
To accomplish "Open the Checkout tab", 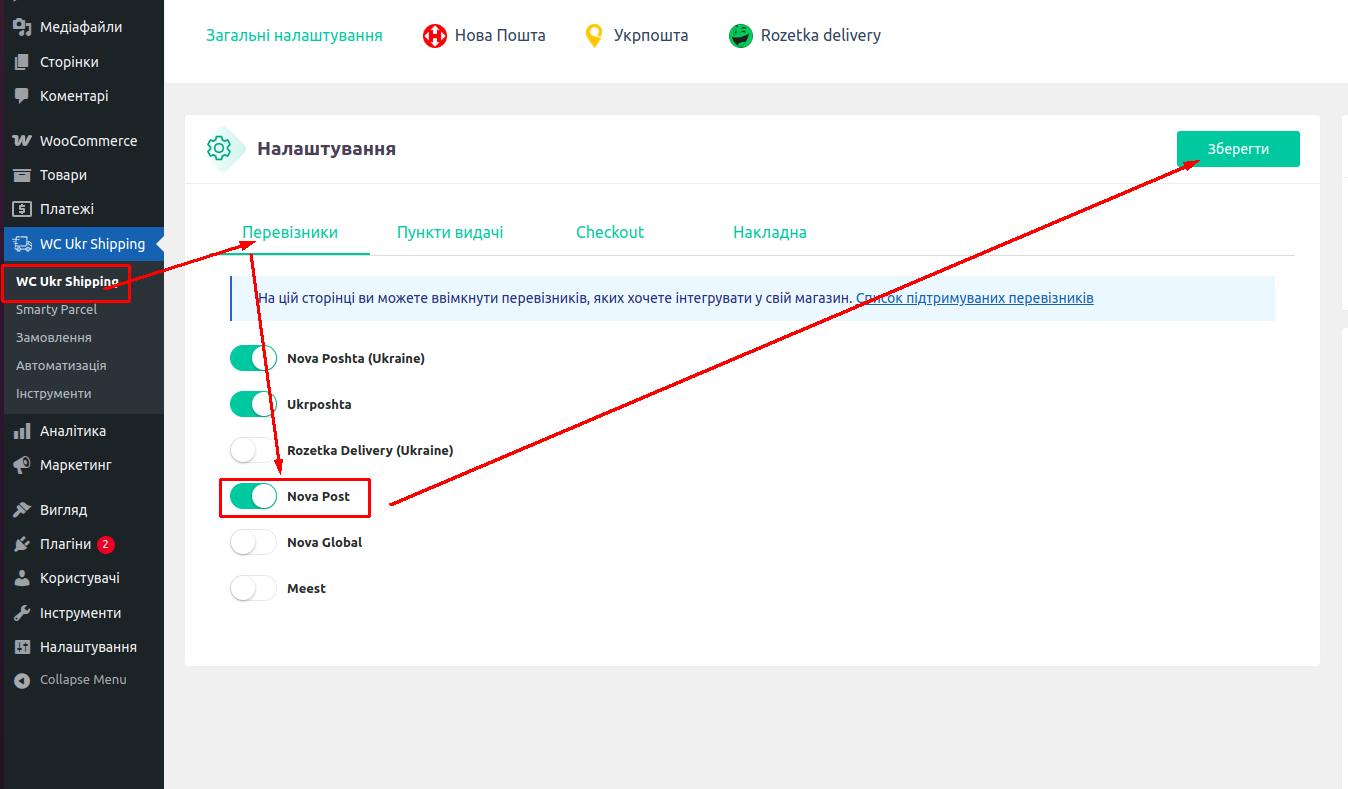I will (x=610, y=232).
